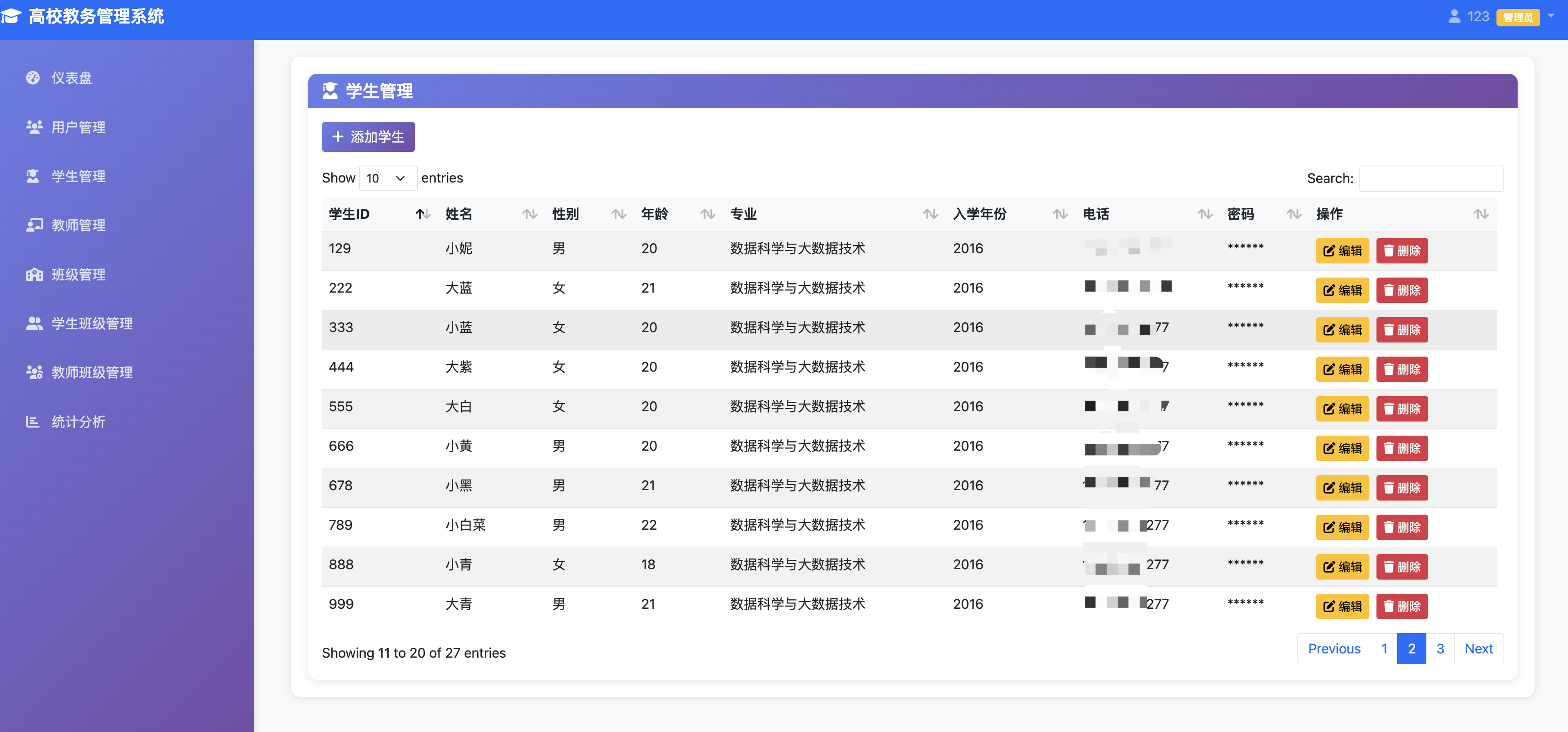Screen dimensions: 1568x732
Task: Click 编辑 button for student 小妮
Action: (x=1342, y=251)
